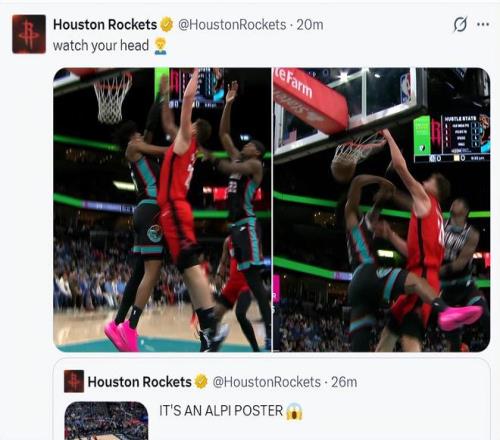The width and height of the screenshot is (500, 440).
Task: Click the bowing person emoji in tweet
Action: pyautogui.click(x=160, y=46)
